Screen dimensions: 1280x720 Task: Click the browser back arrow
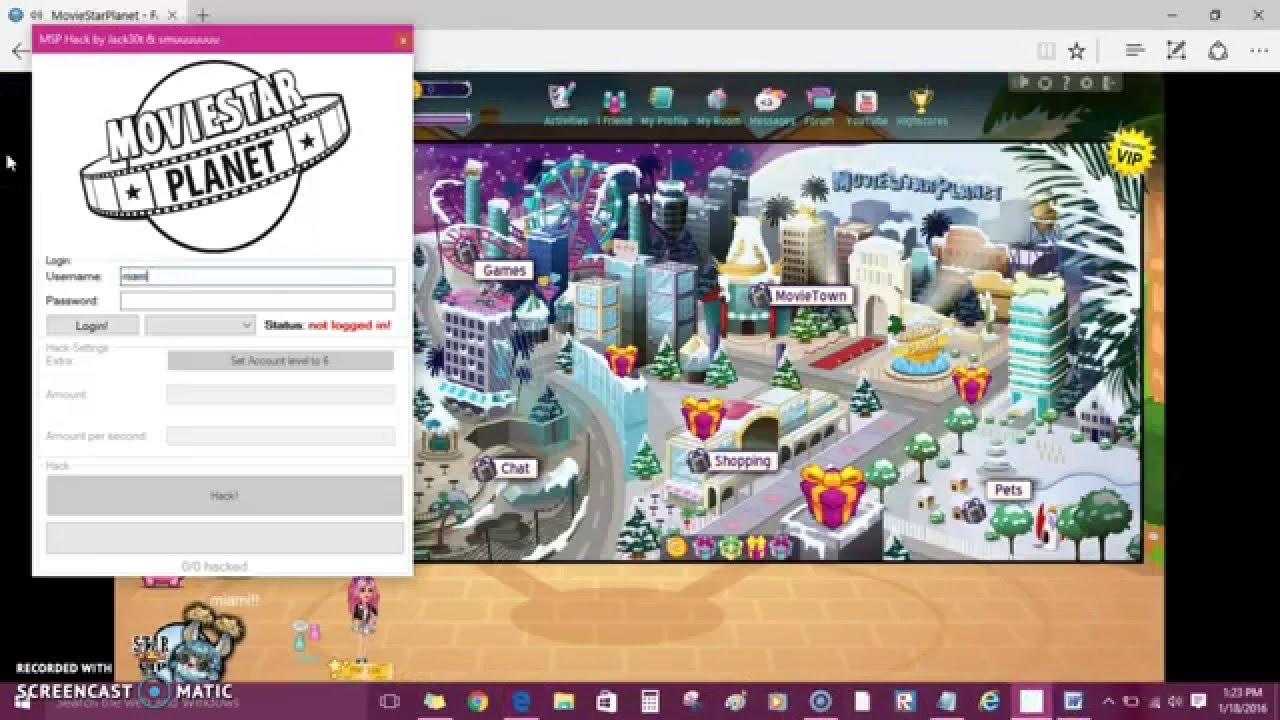(19, 51)
